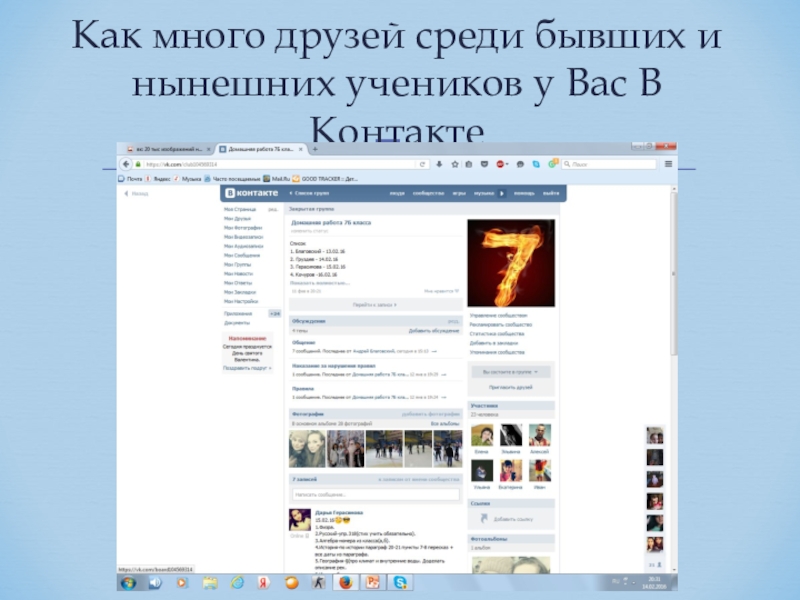Image resolution: width=800 pixels, height=600 pixels.
Task: Click 'Управление сообществом' link
Action: (x=498, y=315)
